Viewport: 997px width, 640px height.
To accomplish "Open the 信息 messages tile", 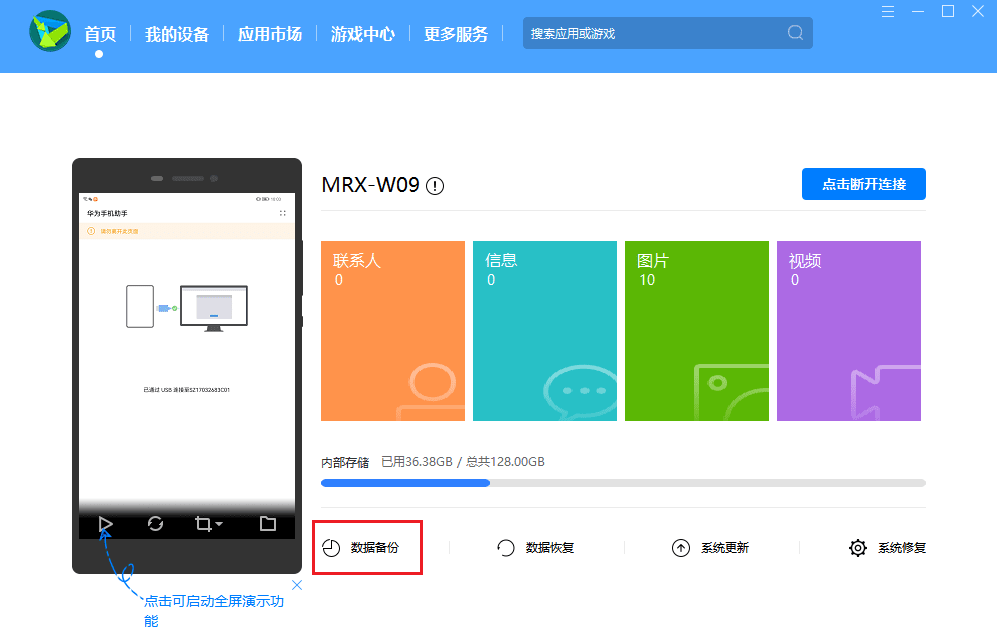I will coord(544,330).
